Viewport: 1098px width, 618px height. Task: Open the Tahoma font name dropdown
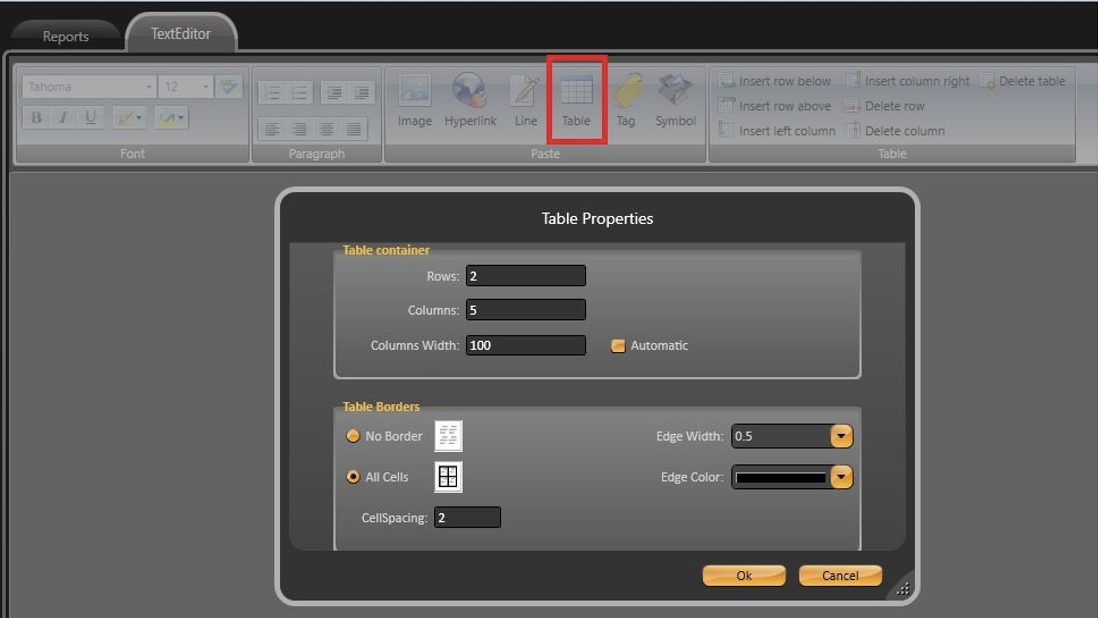click(149, 87)
